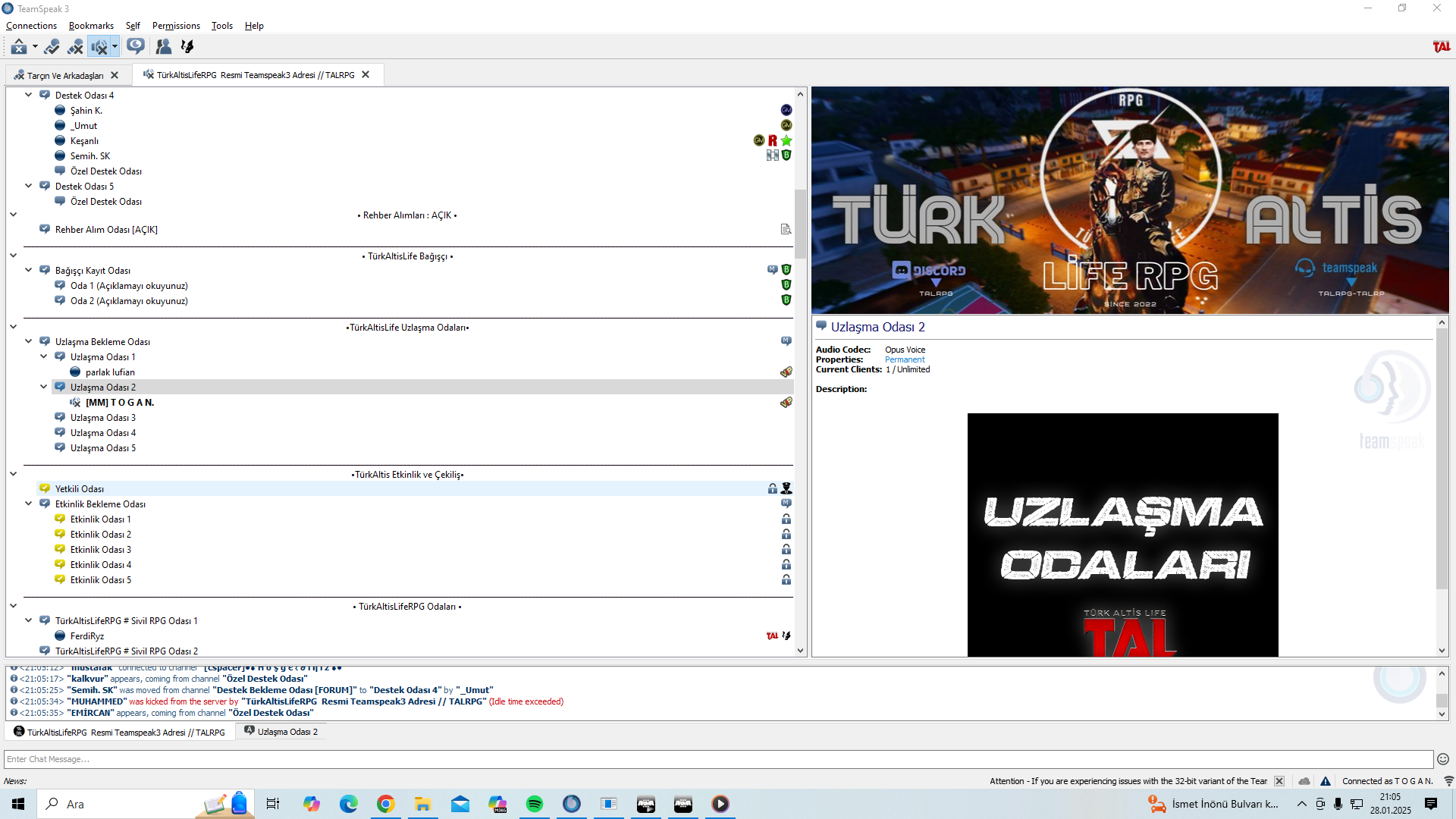This screenshot has height=819, width=1456.
Task: Select user parlak lufian
Action: point(110,372)
